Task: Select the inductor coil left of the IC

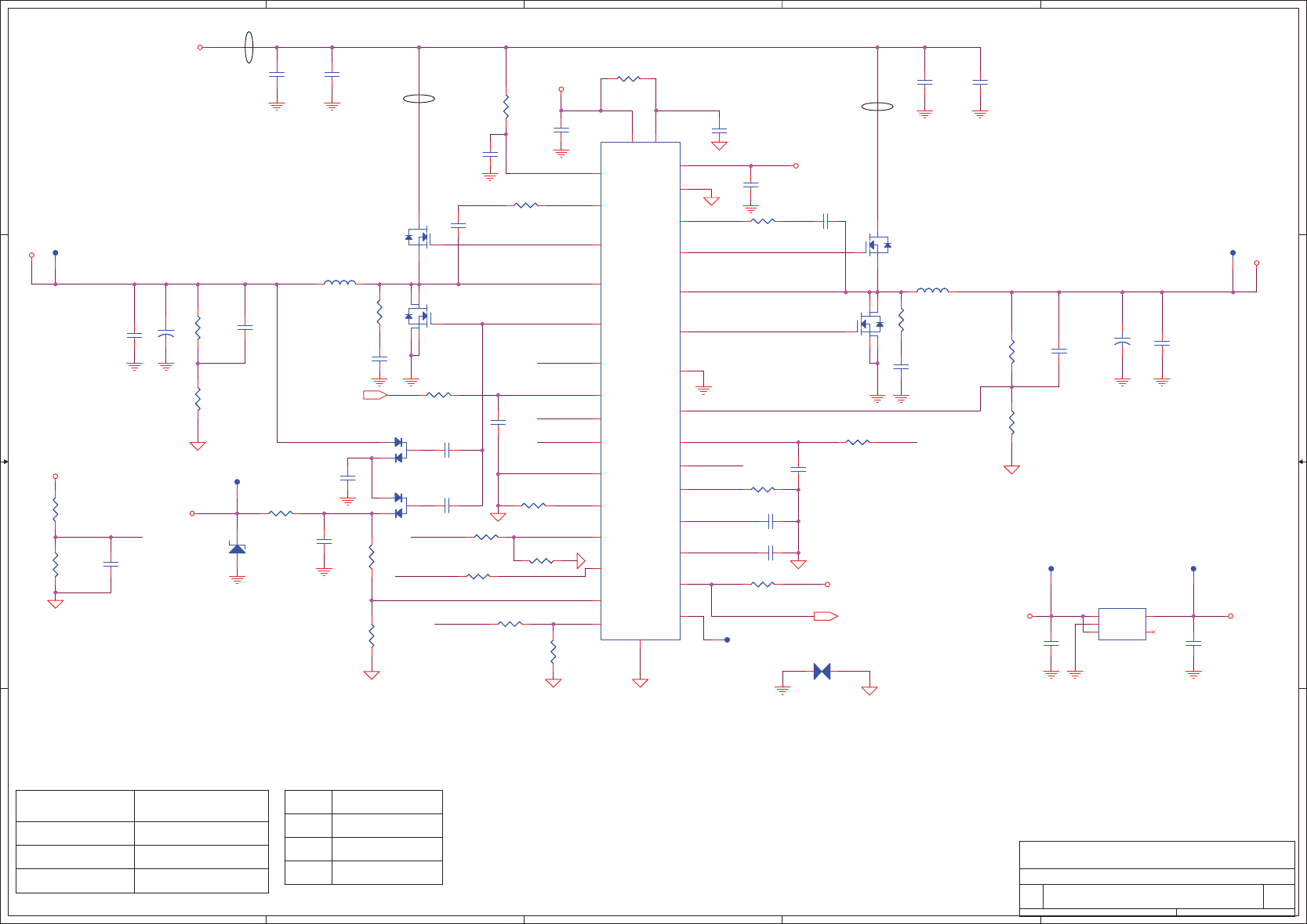Action: click(x=339, y=282)
